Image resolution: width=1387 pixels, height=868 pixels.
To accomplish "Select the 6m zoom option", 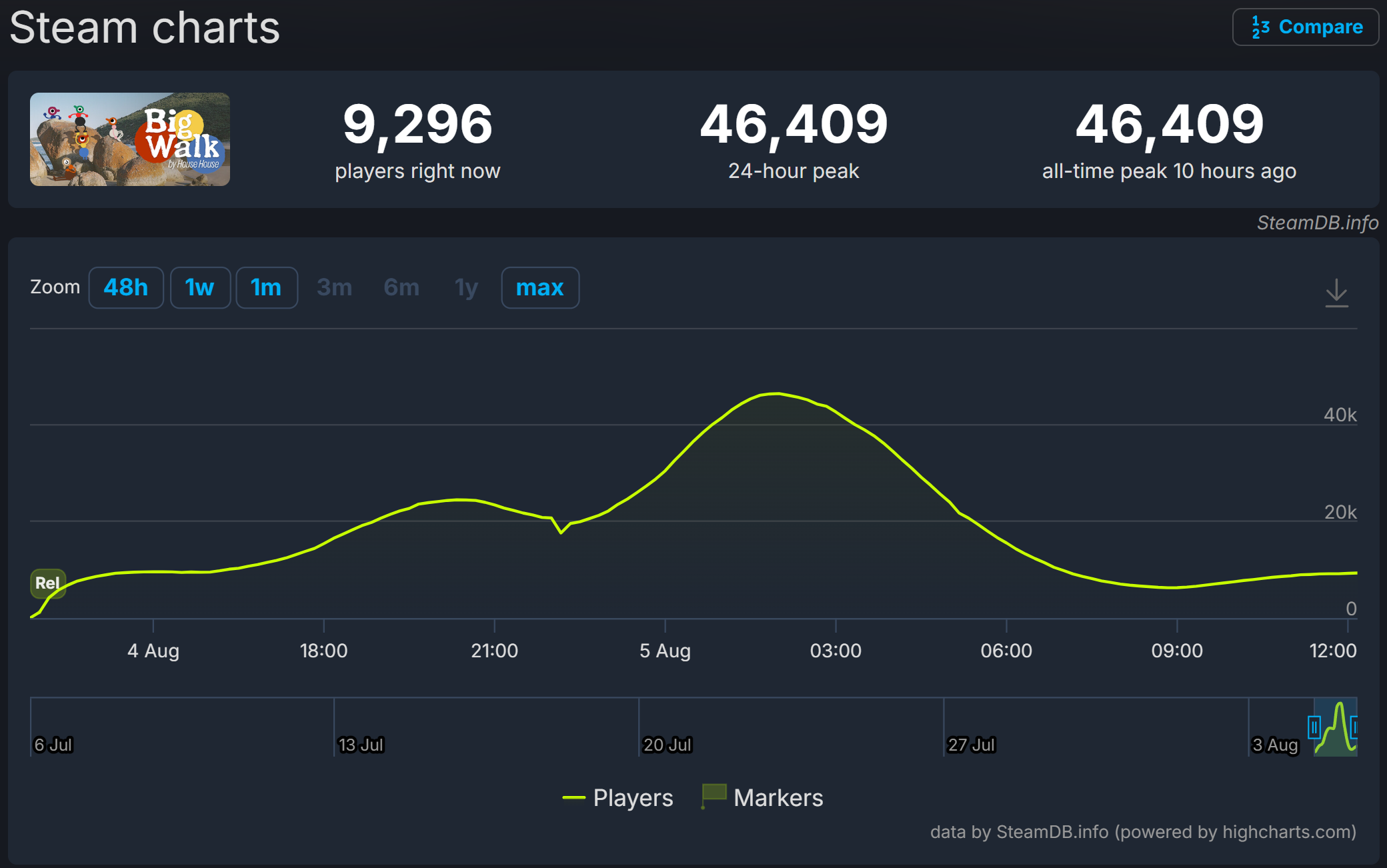I will tap(401, 288).
